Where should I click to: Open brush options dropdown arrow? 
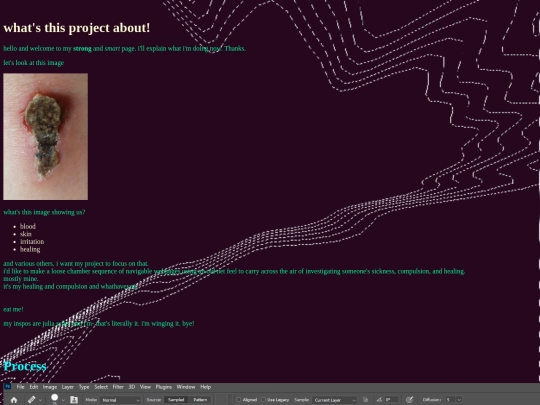(x=63, y=400)
